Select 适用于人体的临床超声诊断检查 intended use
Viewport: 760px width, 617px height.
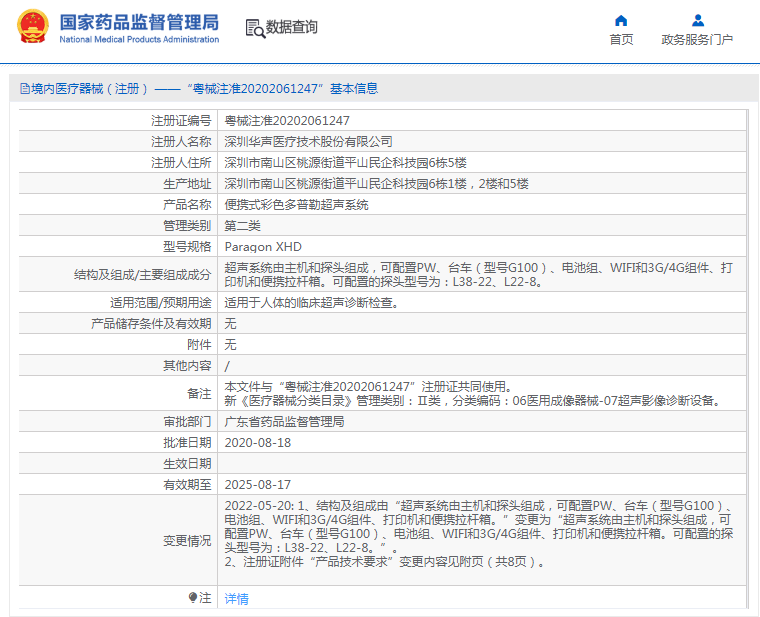(x=311, y=302)
